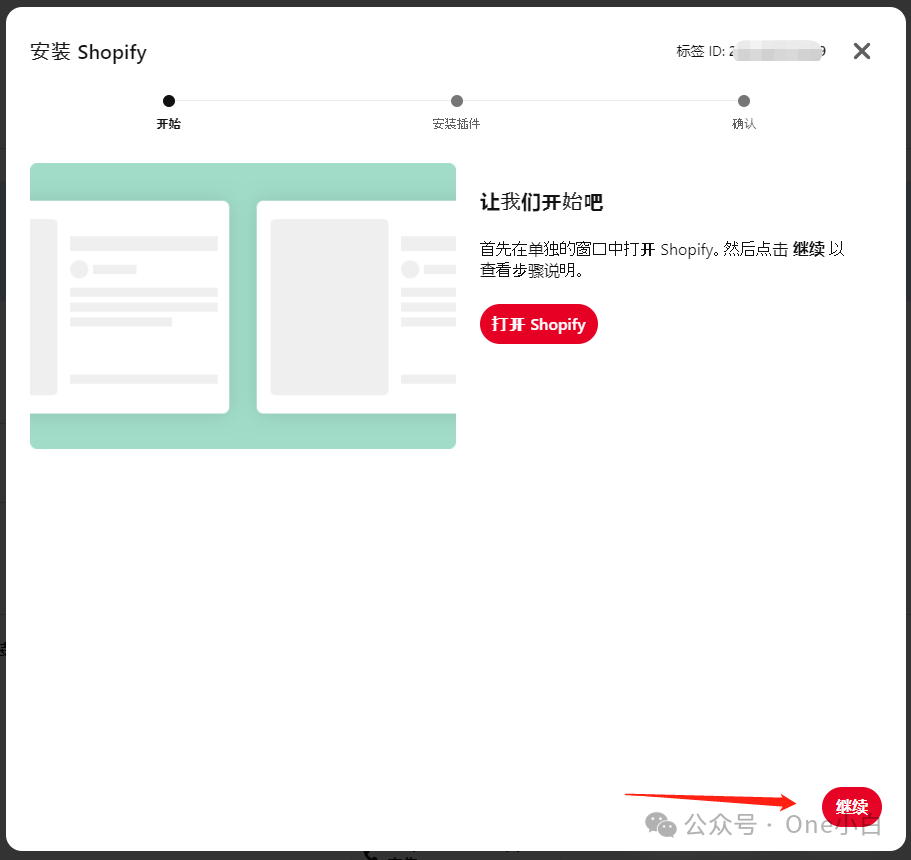The width and height of the screenshot is (911, 860).
Task: Click the 安装 Shopify dialog title
Action: (x=88, y=52)
